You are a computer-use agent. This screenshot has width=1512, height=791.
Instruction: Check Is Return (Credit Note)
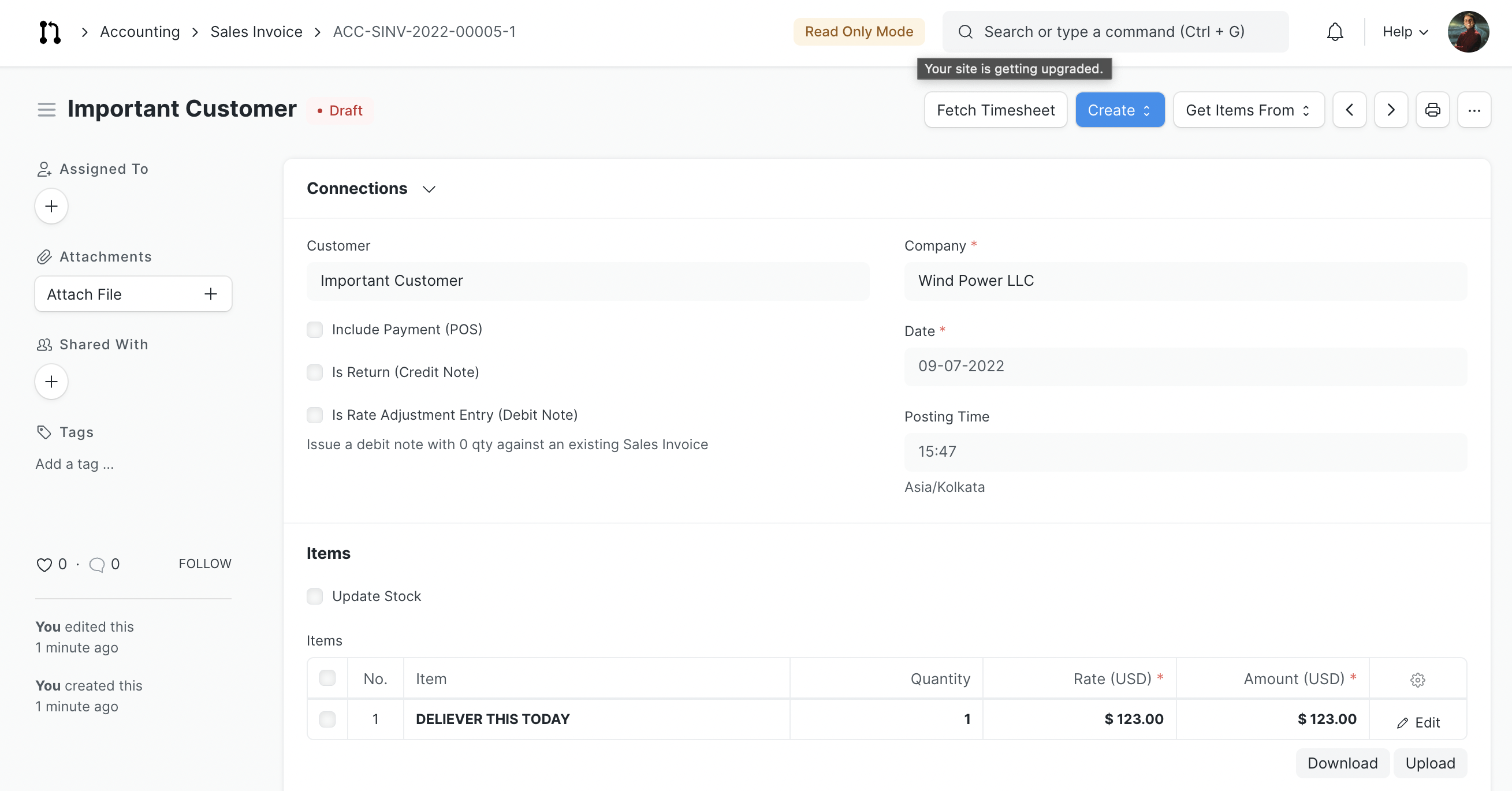tap(315, 372)
